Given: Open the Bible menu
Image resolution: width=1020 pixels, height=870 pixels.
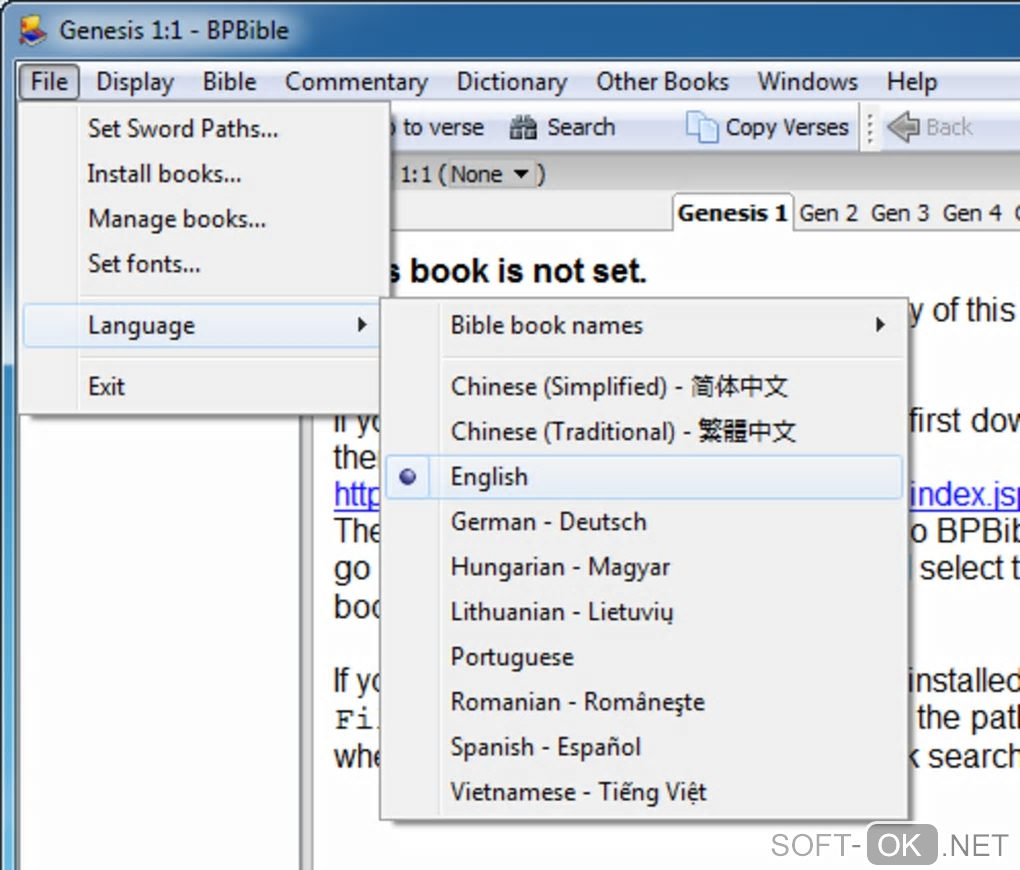Looking at the screenshot, I should point(229,82).
